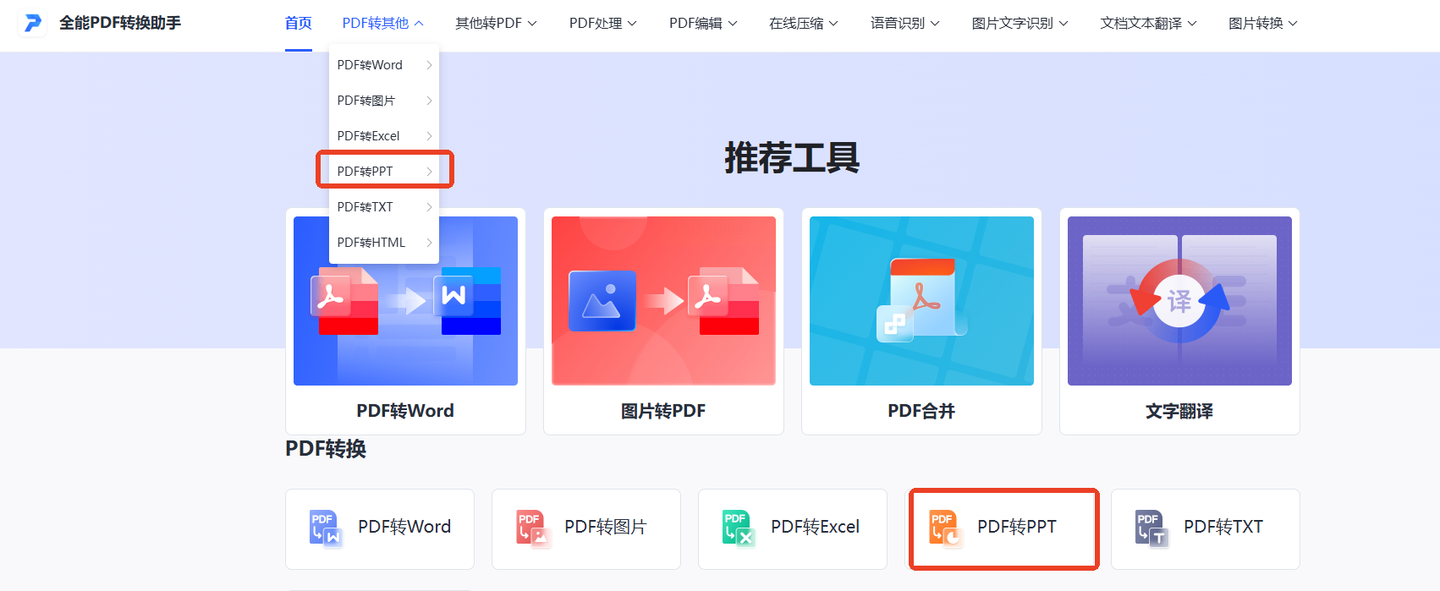Screen dimensions: 1440x591
Task: Open the PDF合并 recommended tool image
Action: (x=922, y=301)
